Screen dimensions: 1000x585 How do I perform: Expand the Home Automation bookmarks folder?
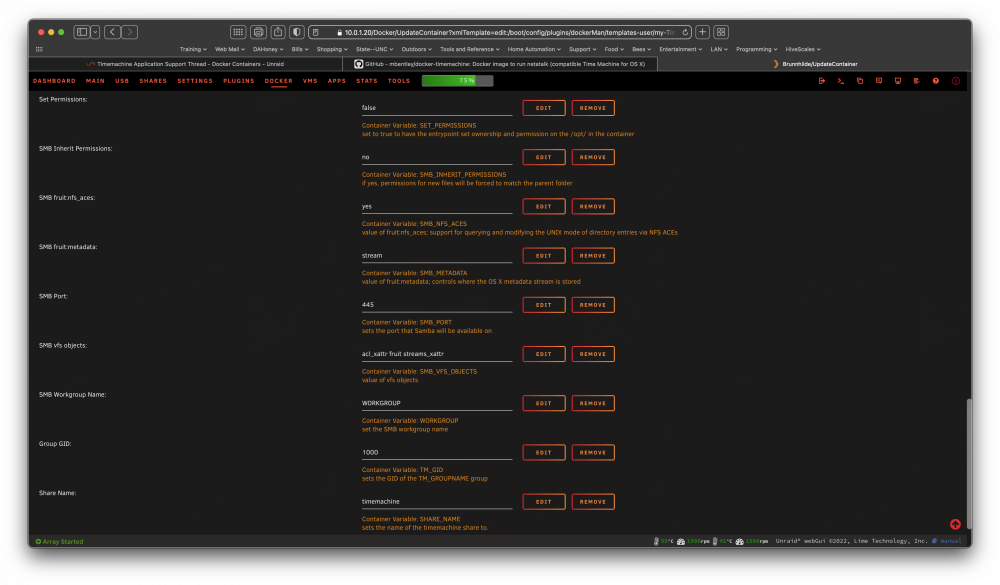[534, 49]
